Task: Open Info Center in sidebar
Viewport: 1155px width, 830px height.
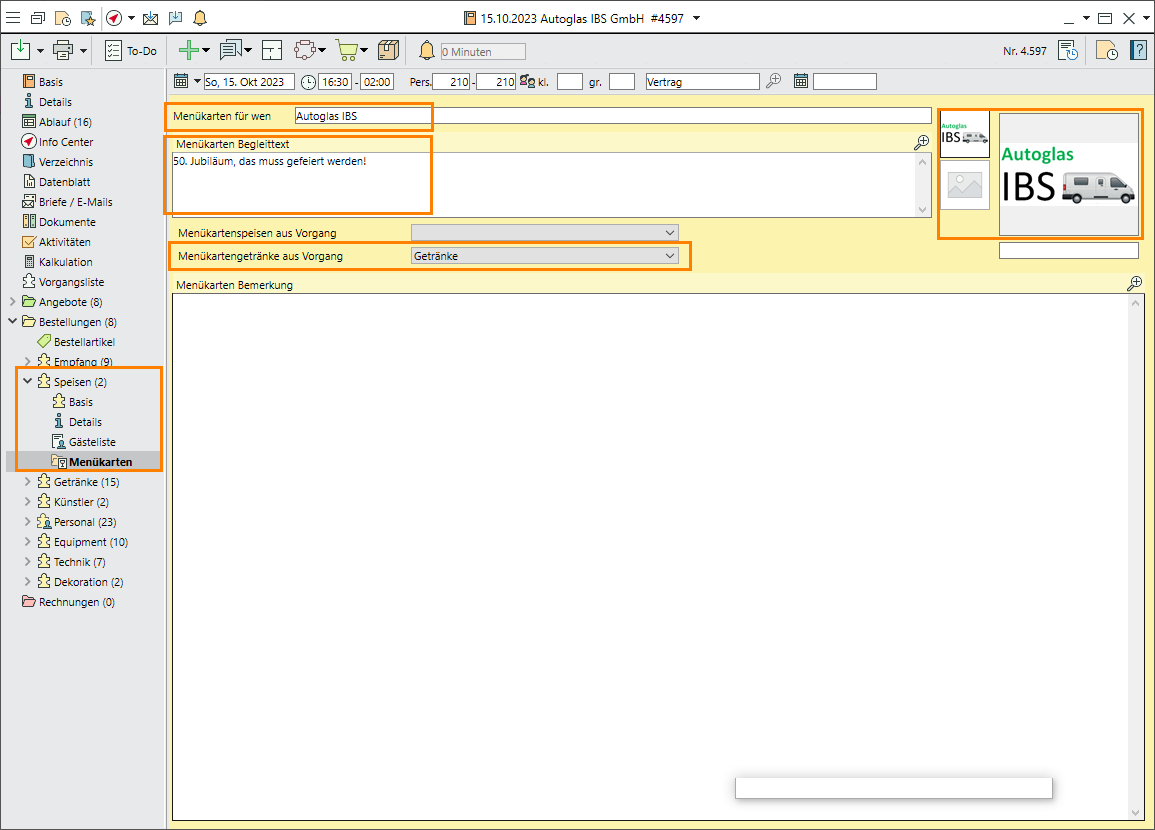Action: (66, 142)
